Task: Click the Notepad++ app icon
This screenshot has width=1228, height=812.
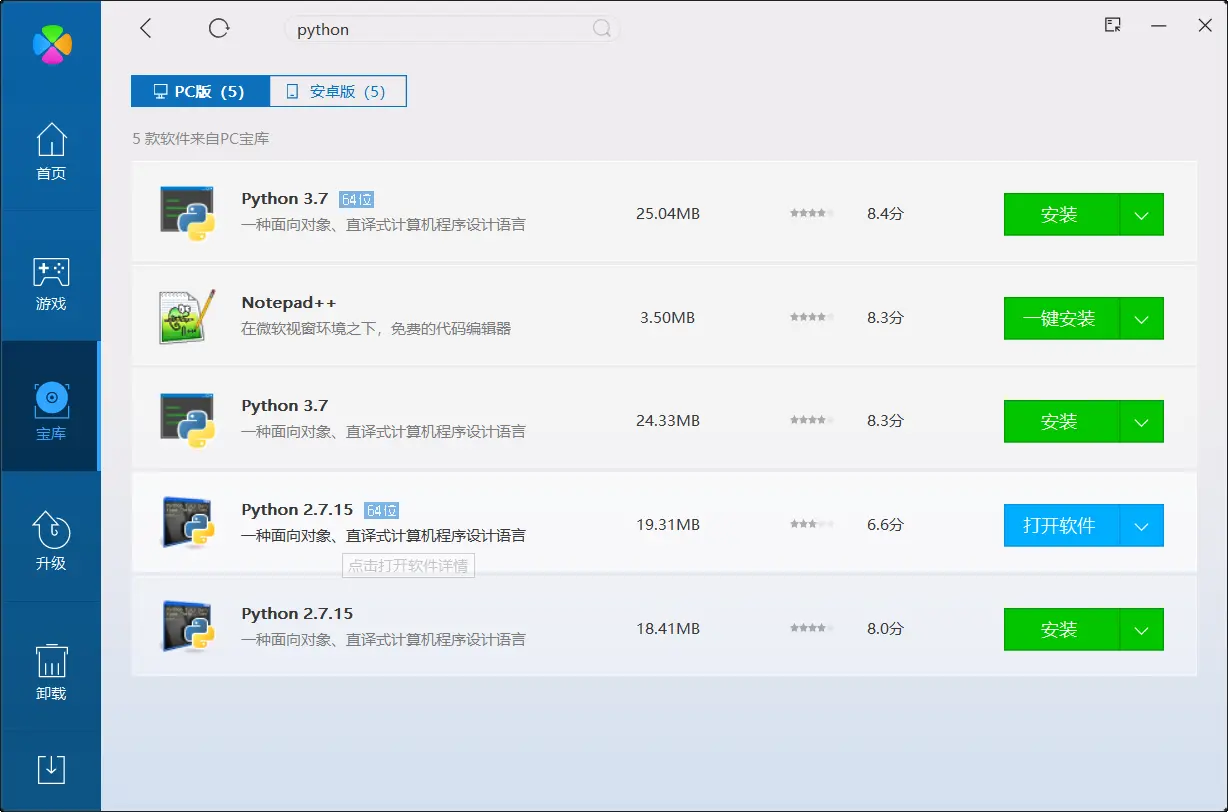Action: (187, 317)
